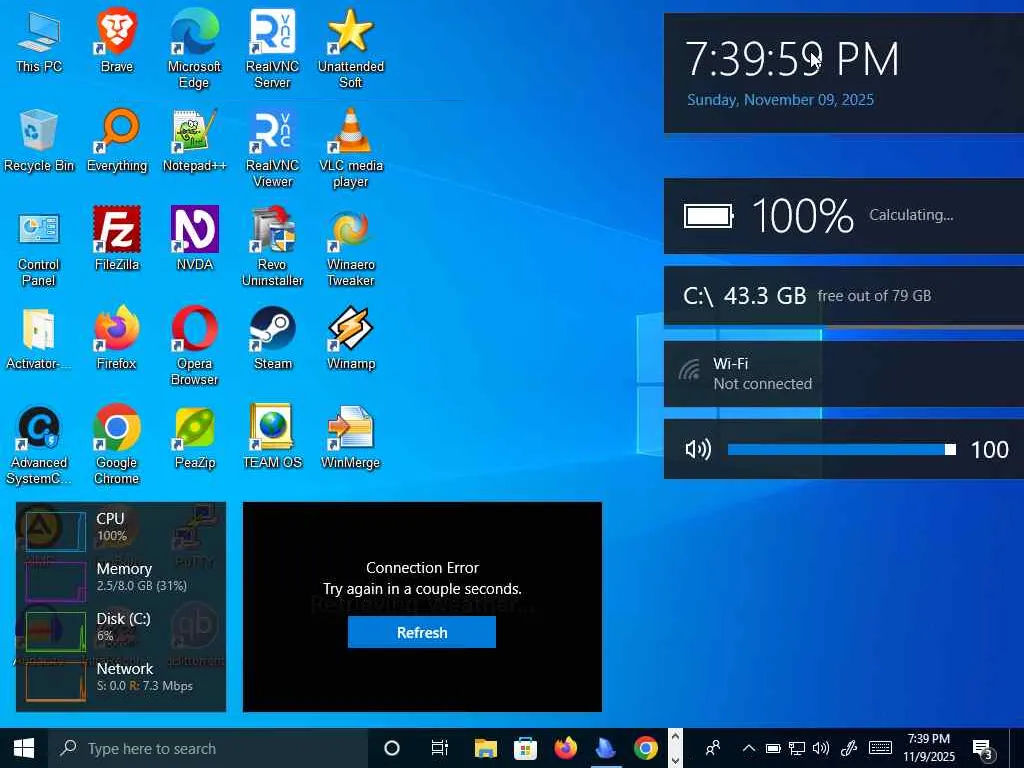This screenshot has height=768, width=1024.
Task: Click the tray battery icon
Action: [773, 748]
